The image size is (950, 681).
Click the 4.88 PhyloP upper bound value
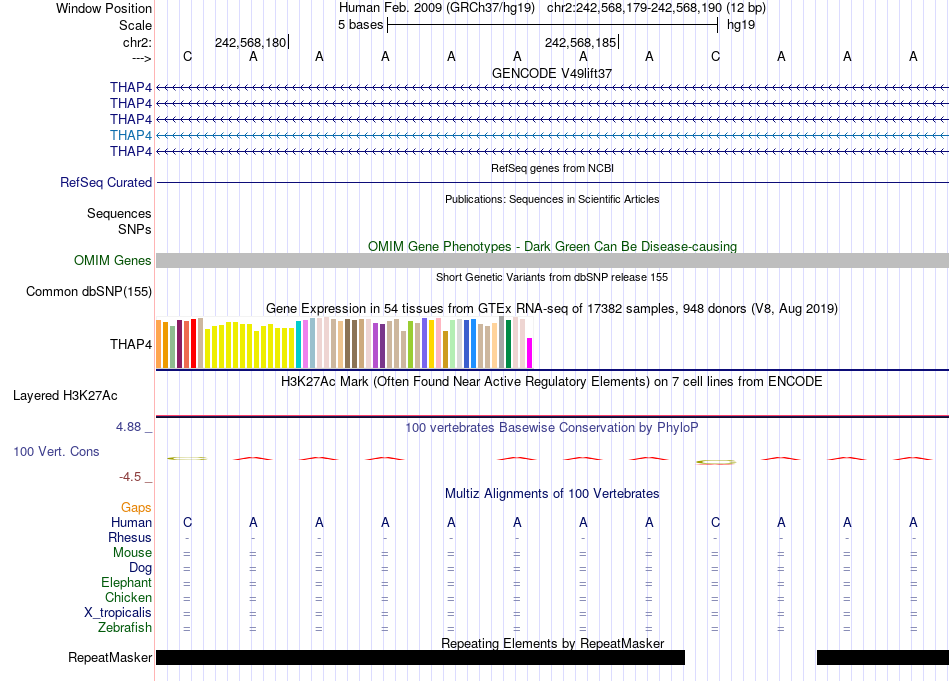click(128, 427)
